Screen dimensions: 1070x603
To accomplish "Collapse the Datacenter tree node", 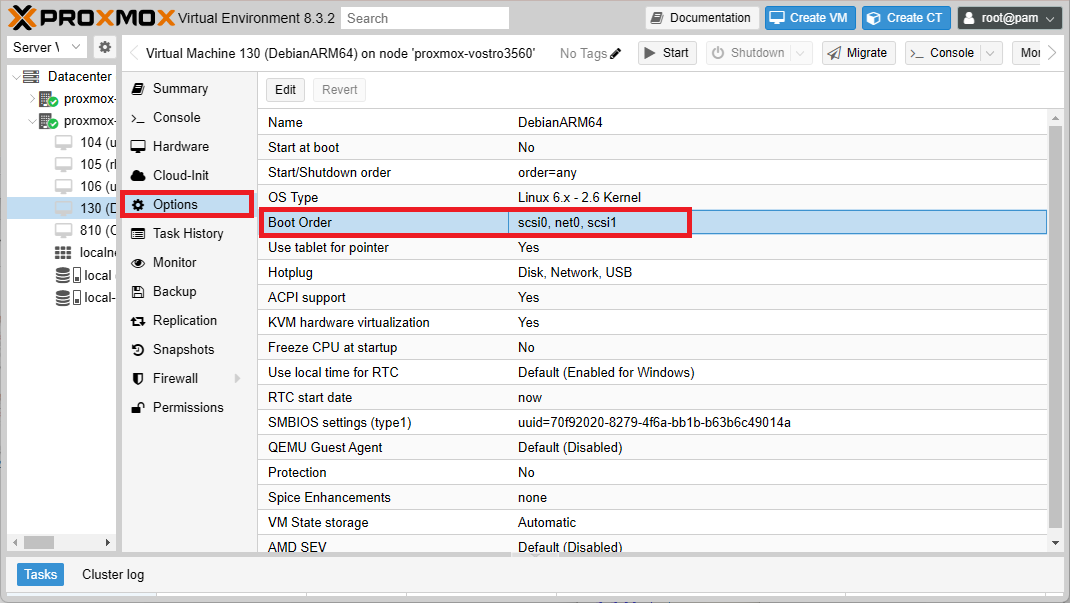I will (x=16, y=76).
